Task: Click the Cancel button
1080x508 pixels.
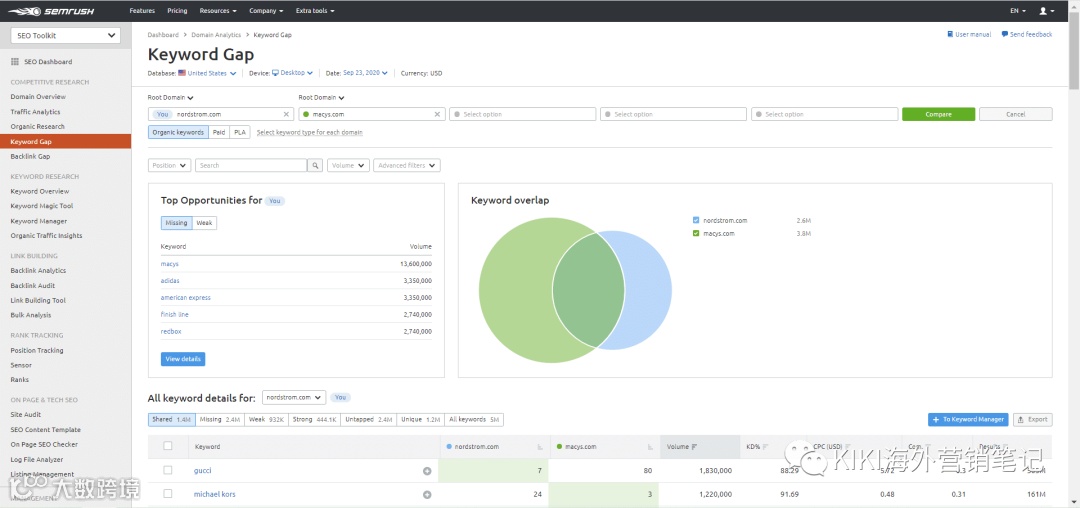Action: click(x=1015, y=114)
